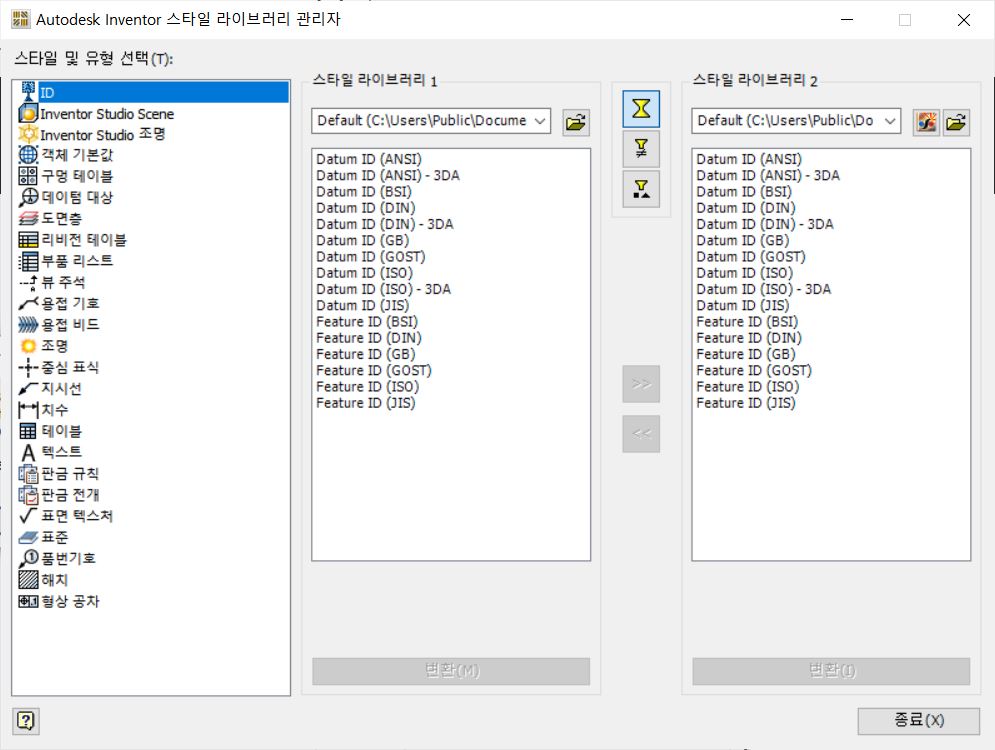The image size is (995, 750).
Task: Click the 변환(I) button under library 2
Action: 831,671
